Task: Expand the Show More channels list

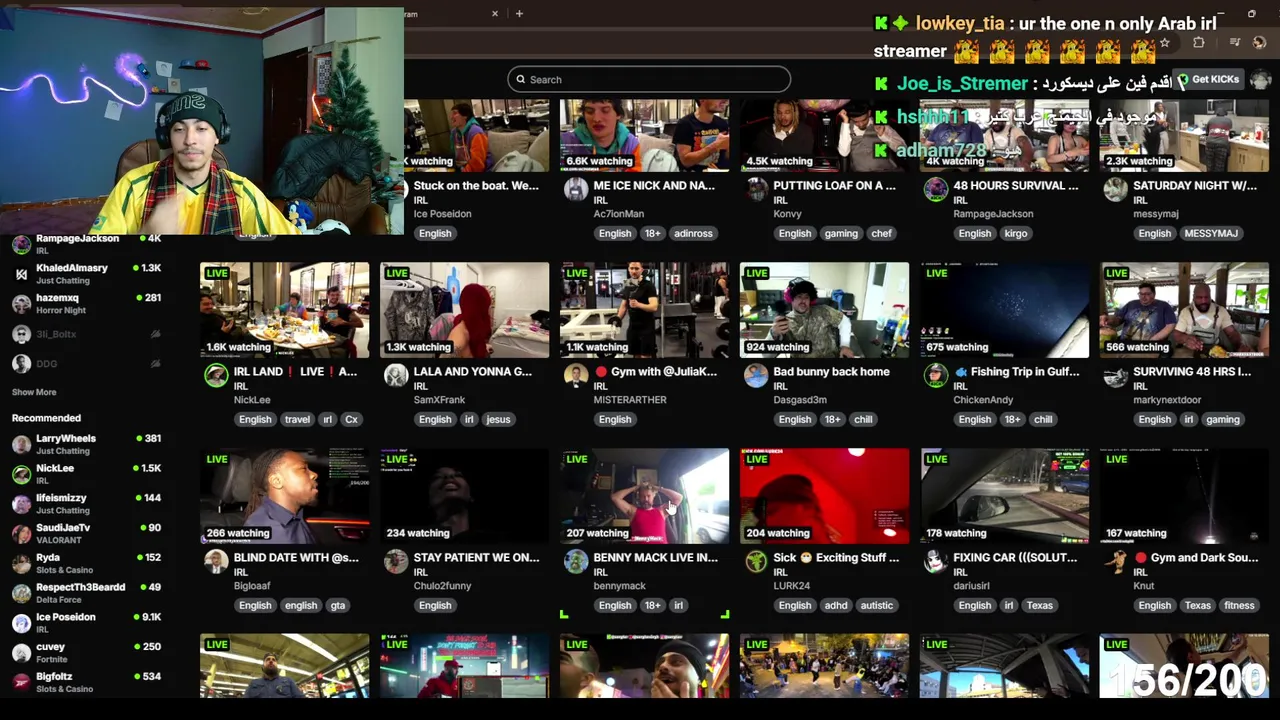Action: point(34,392)
